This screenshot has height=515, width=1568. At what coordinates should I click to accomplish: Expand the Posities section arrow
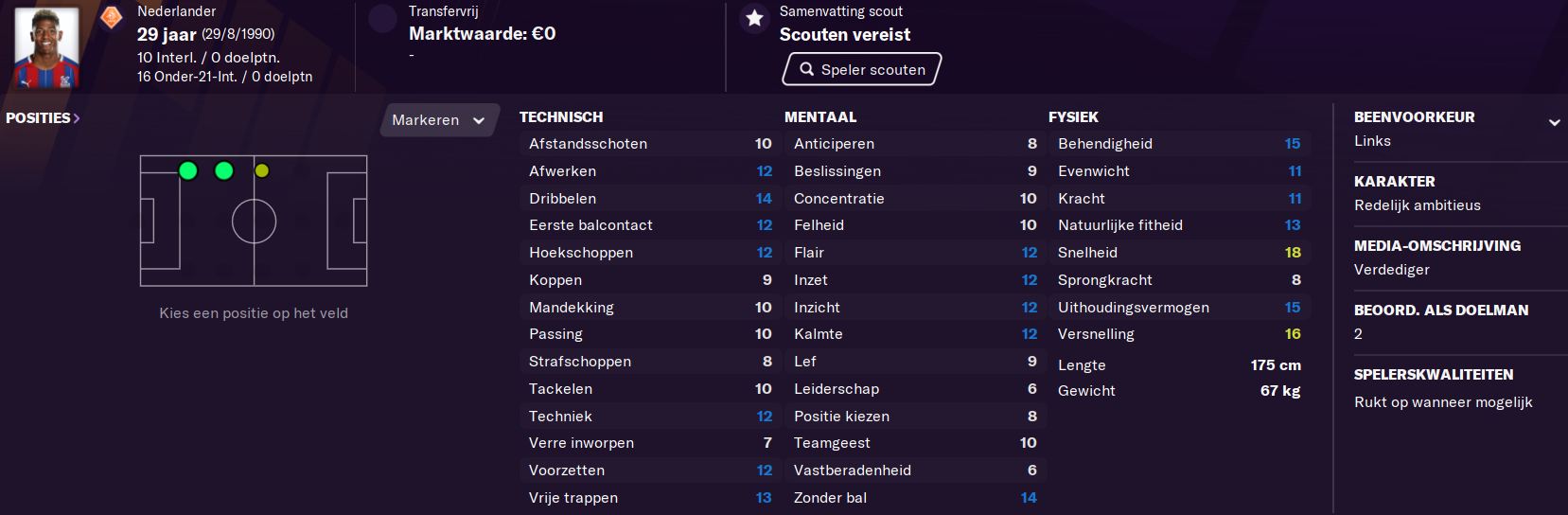pyautogui.click(x=77, y=118)
